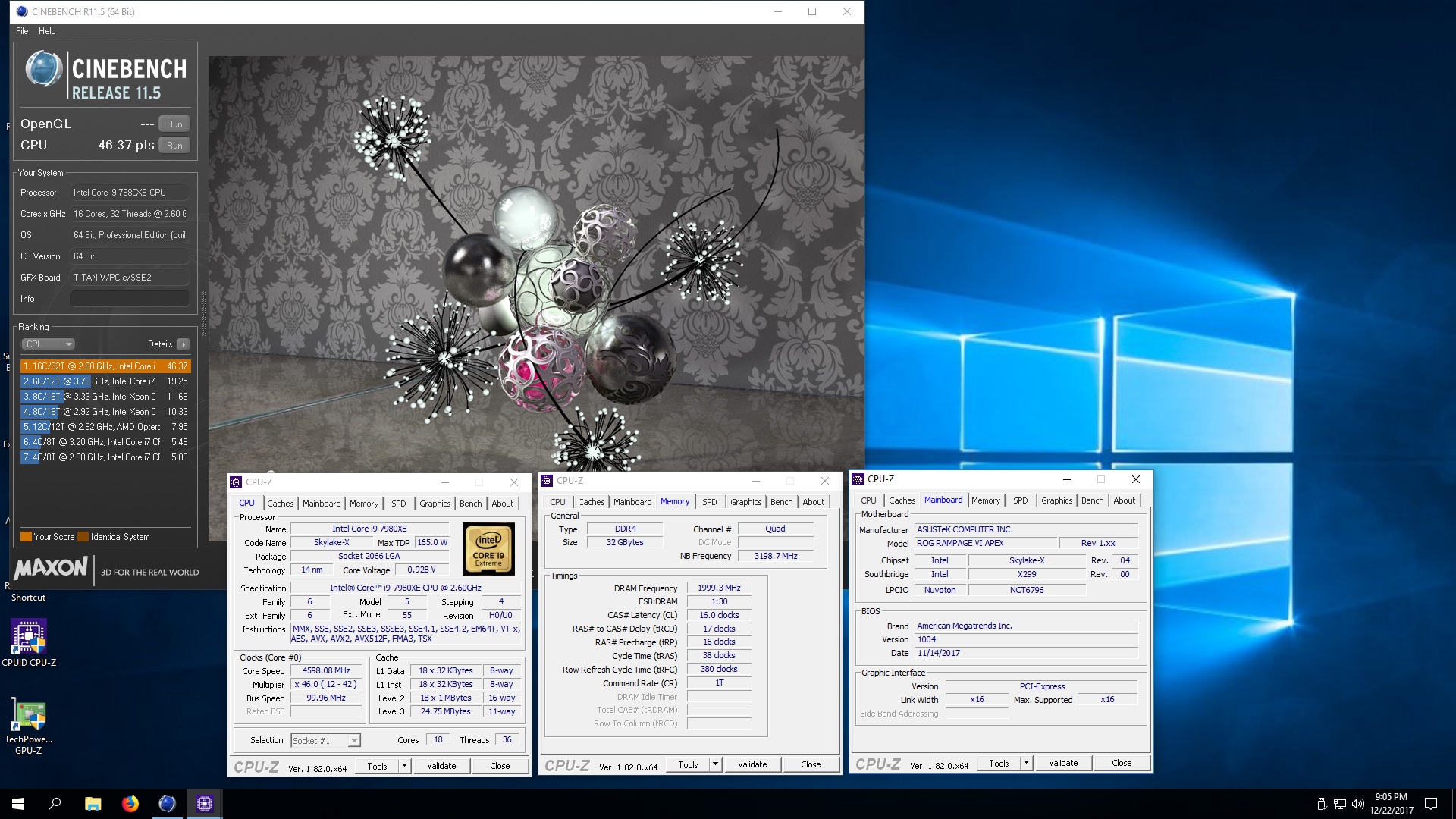Open File Explorer from the taskbar
Screen dimensions: 1456x819
point(93,804)
